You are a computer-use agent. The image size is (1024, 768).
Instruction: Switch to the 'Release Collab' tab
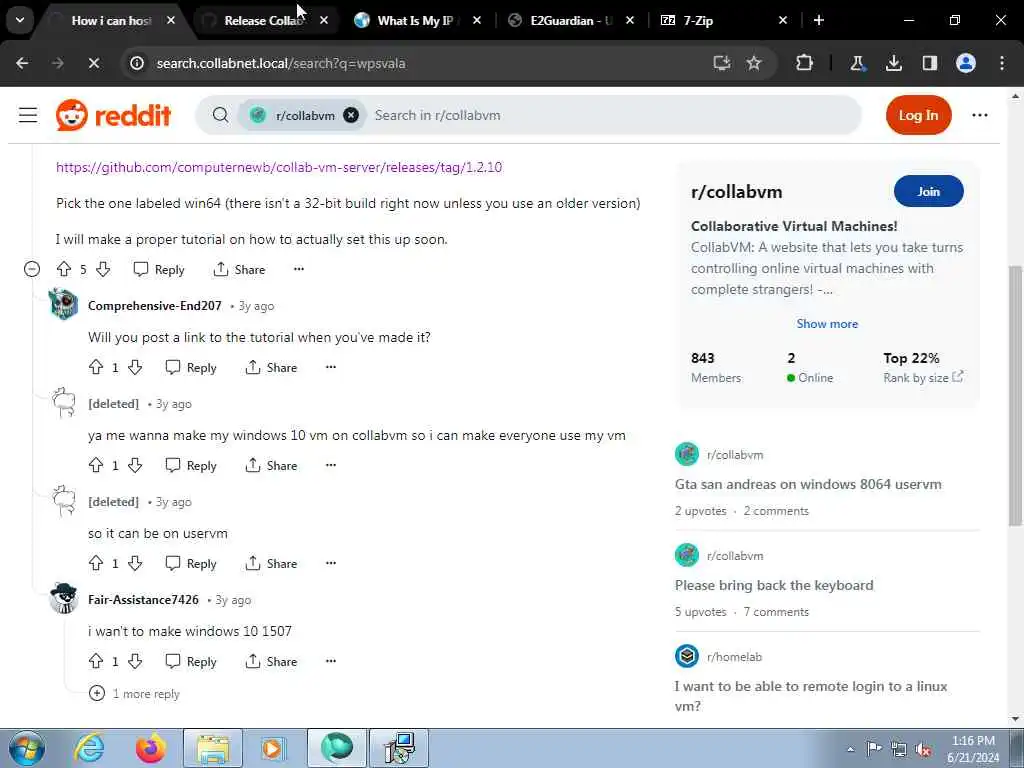pyautogui.click(x=263, y=21)
